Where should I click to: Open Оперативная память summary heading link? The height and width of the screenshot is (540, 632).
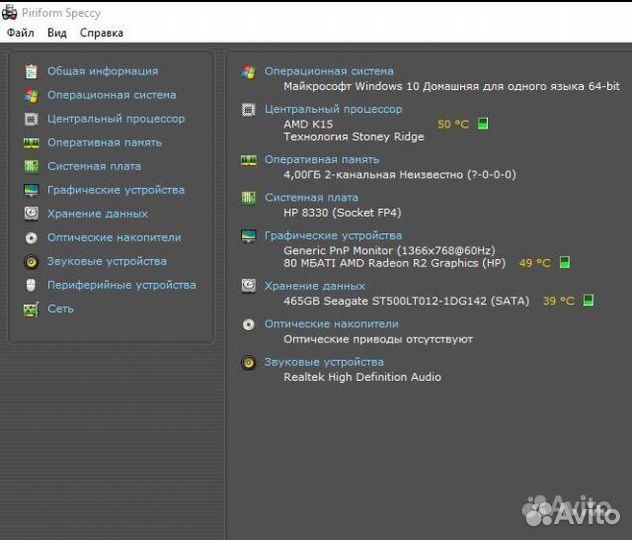tap(322, 160)
